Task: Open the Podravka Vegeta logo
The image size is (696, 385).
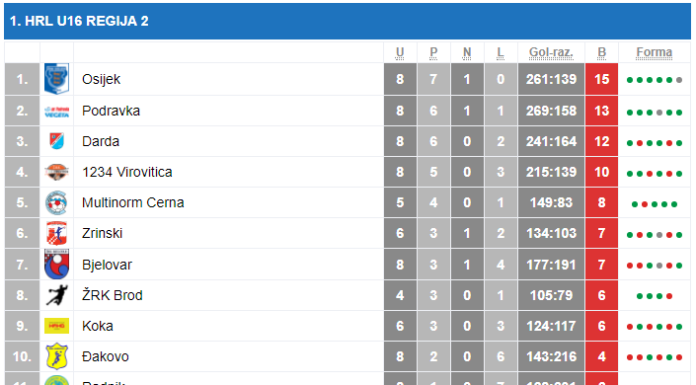Action: coord(57,111)
